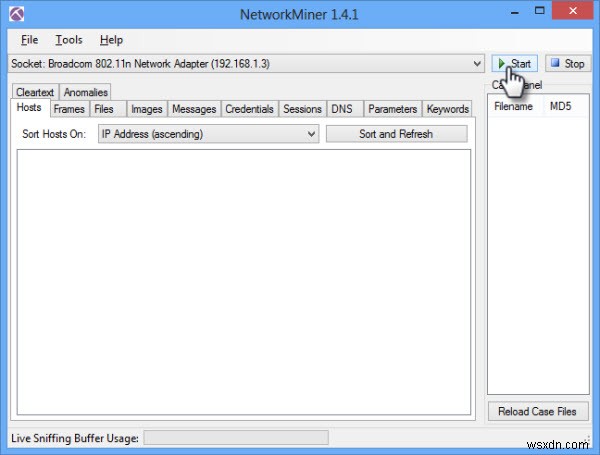
Task: Stop capture with the Stop button
Action: (x=568, y=64)
